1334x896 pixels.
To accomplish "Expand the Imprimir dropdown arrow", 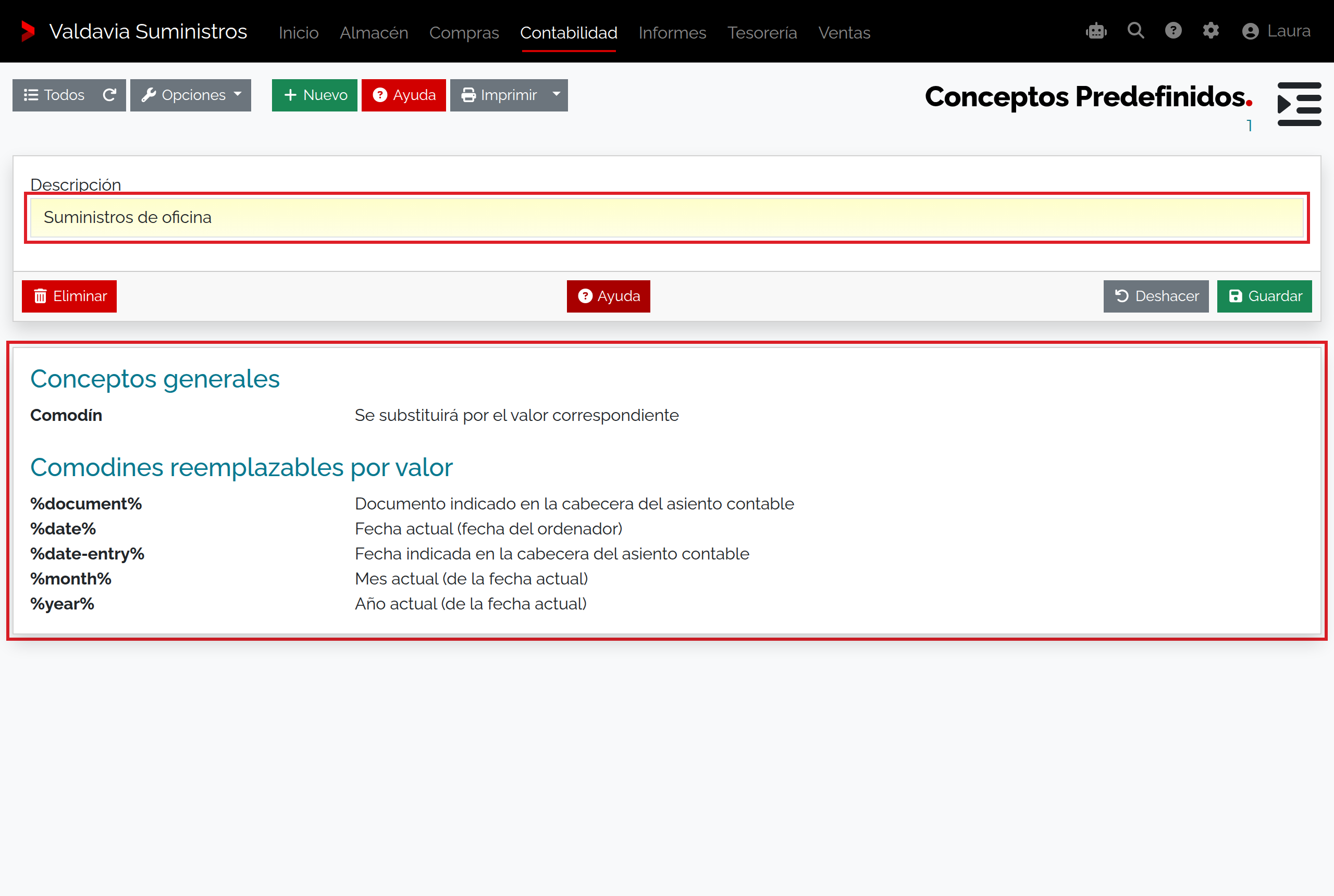I will pyautogui.click(x=557, y=95).
